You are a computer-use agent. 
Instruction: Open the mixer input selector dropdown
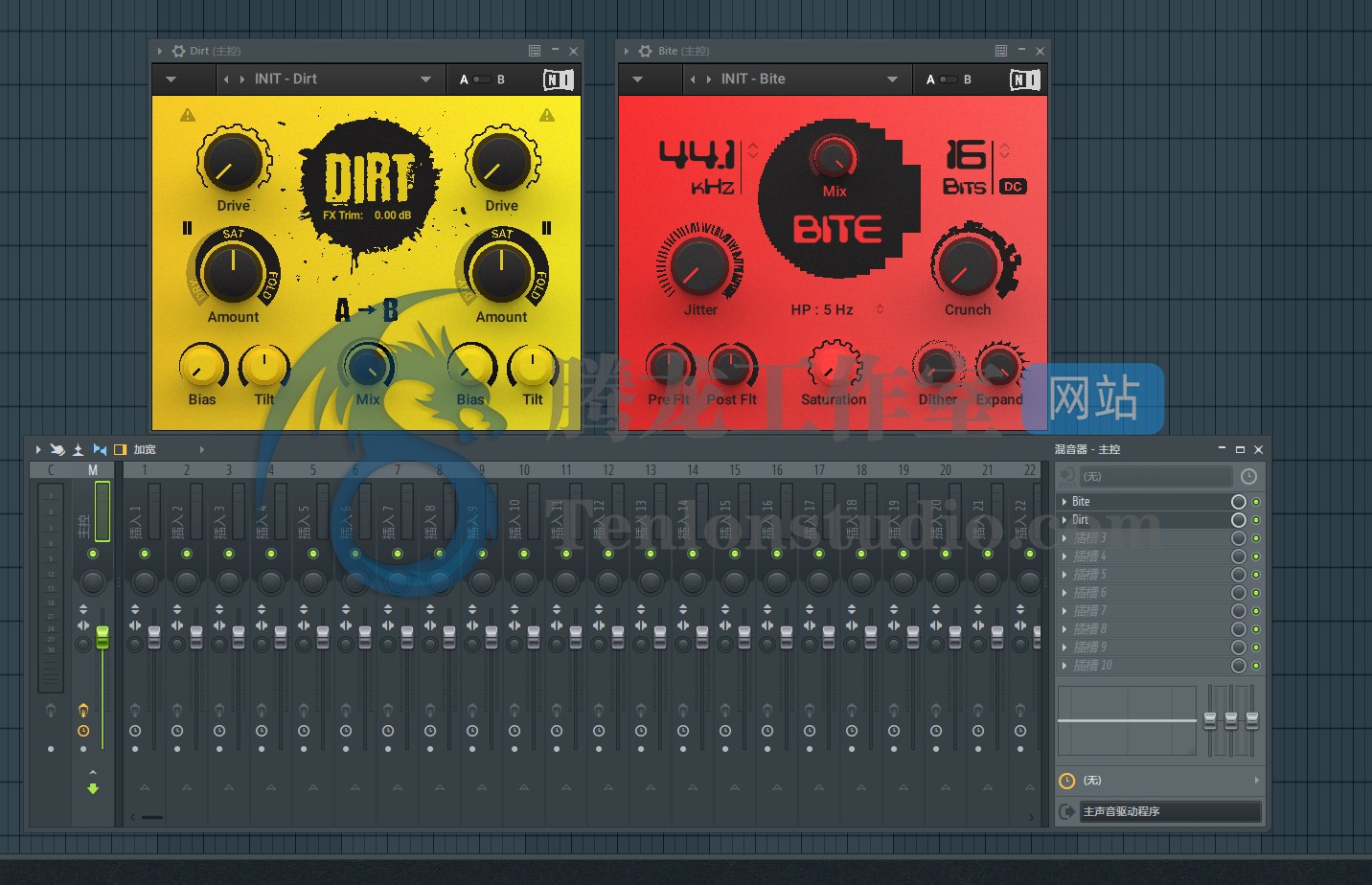[1155, 476]
